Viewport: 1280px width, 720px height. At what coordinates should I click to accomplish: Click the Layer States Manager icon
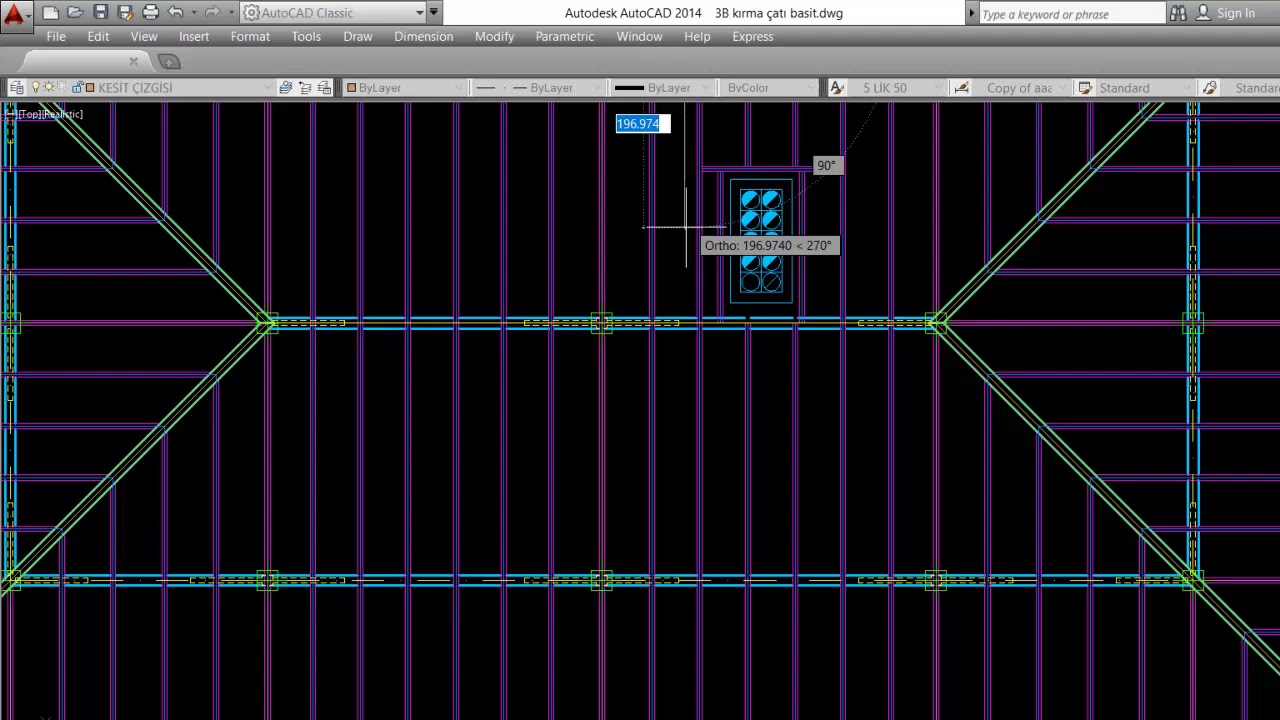pyautogui.click(x=324, y=88)
